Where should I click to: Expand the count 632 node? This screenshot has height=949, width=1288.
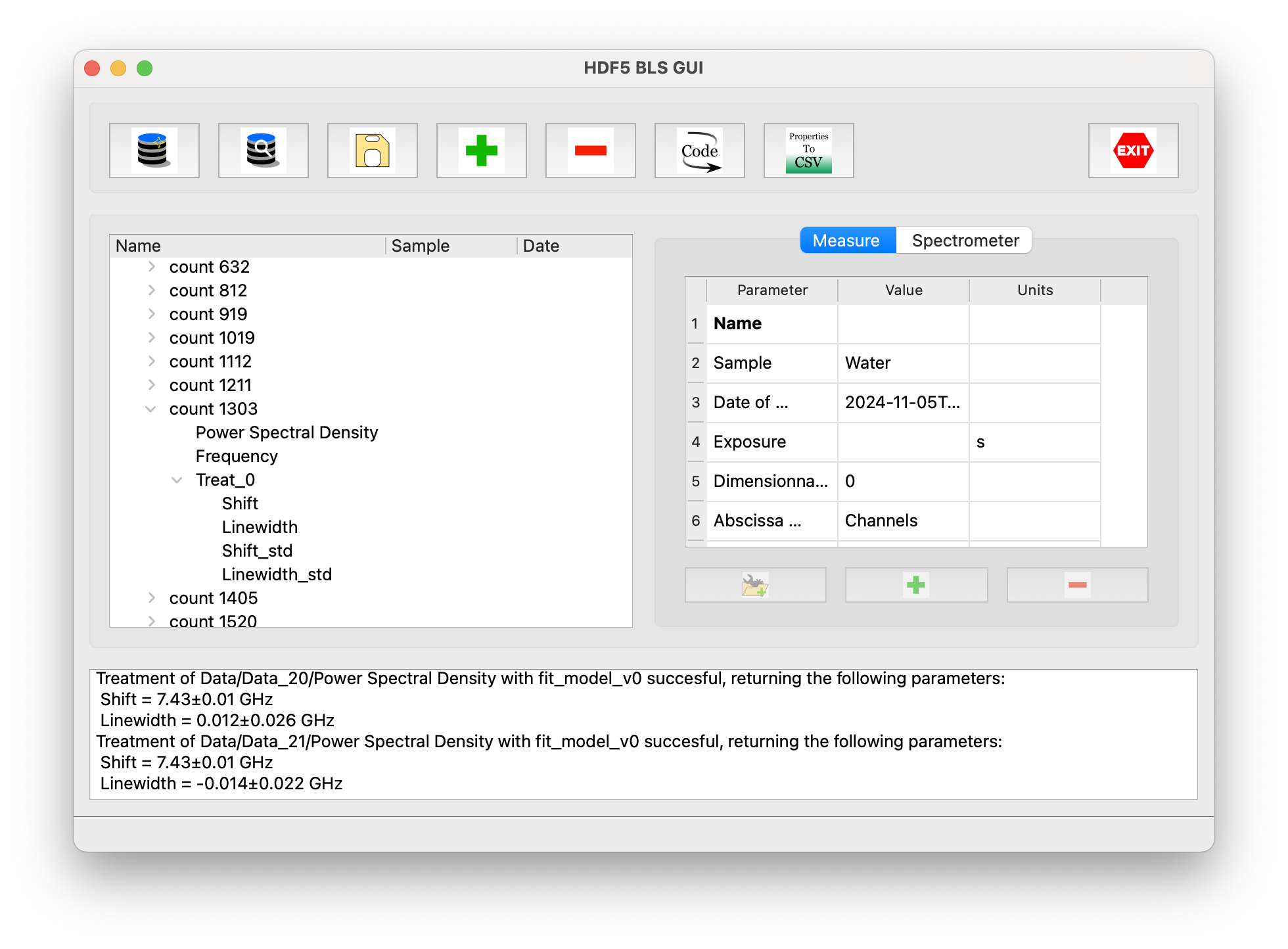click(x=151, y=267)
